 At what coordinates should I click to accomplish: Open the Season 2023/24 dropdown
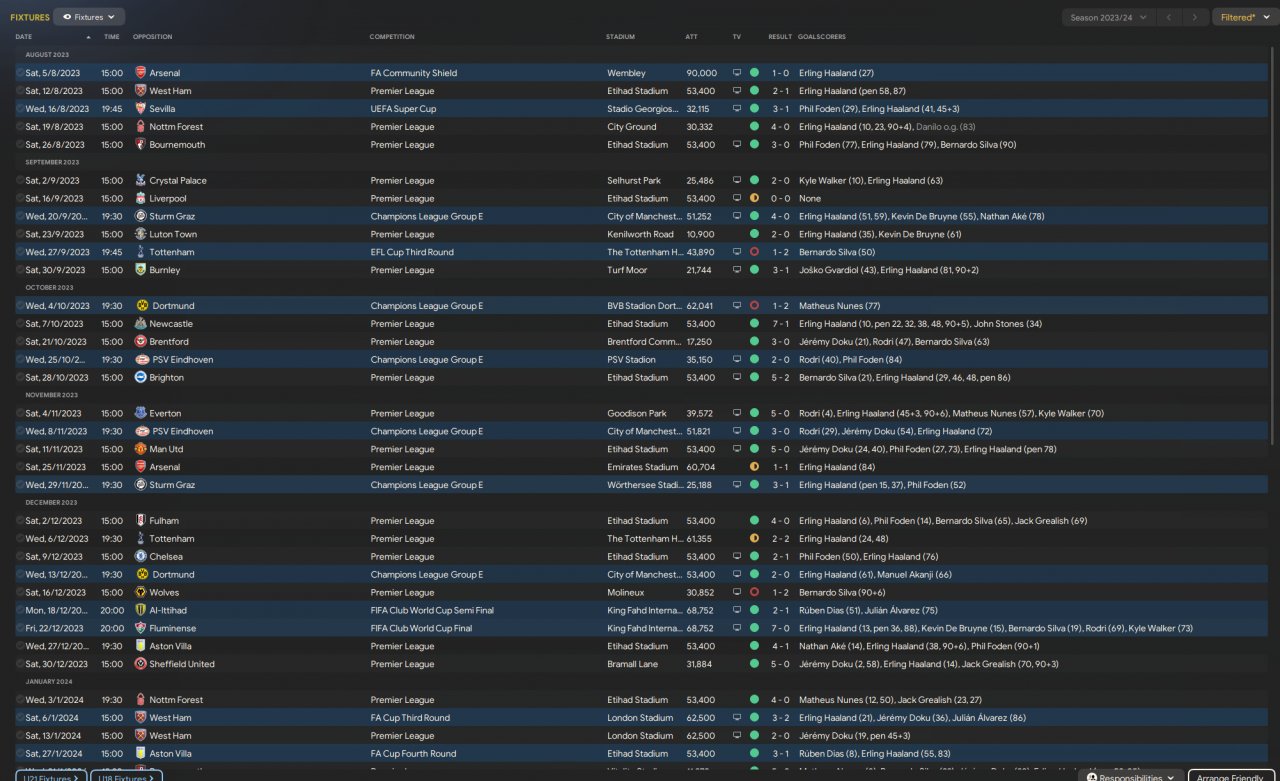1108,17
